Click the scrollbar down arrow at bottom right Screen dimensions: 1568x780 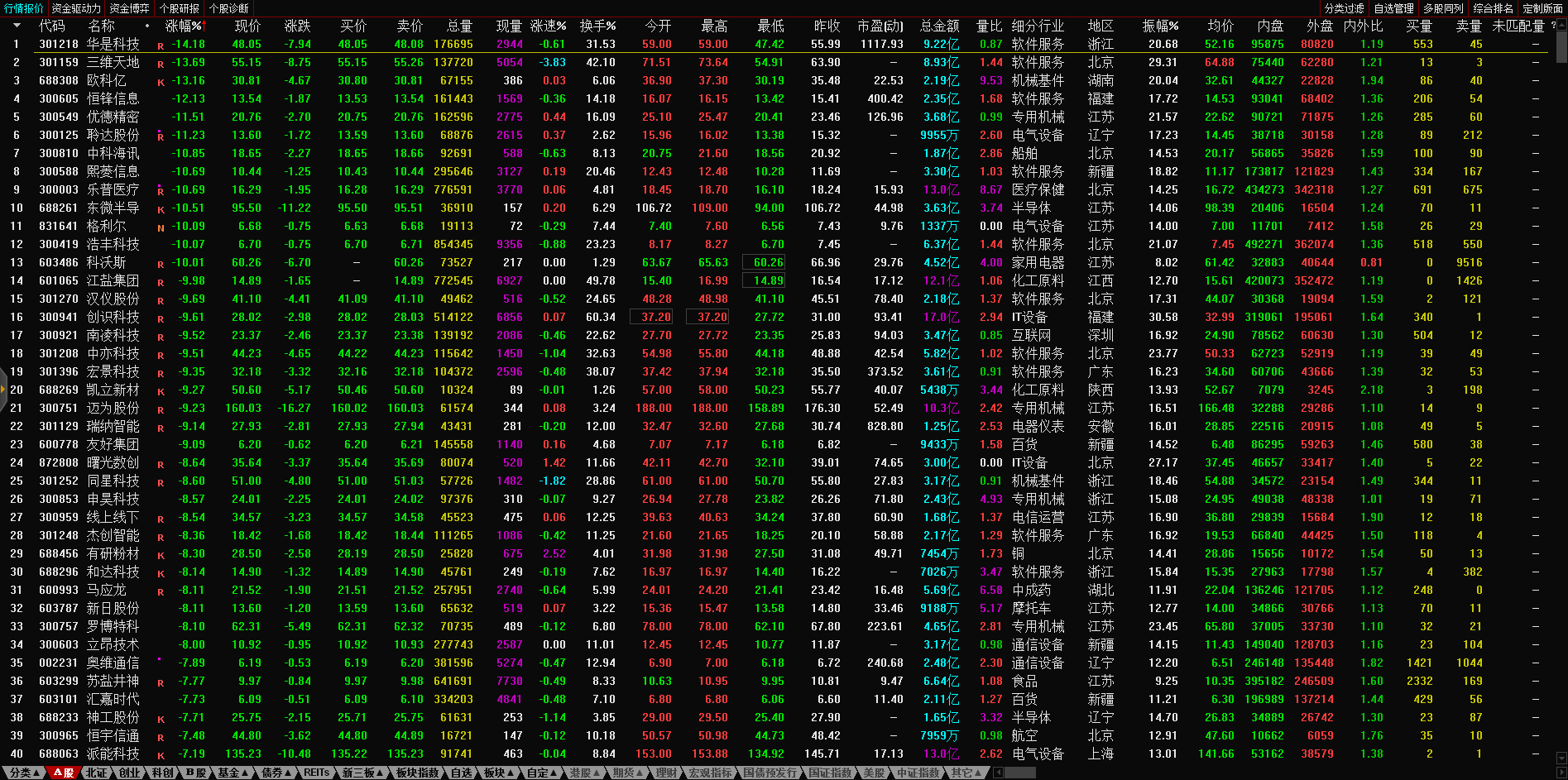[x=1561, y=758]
